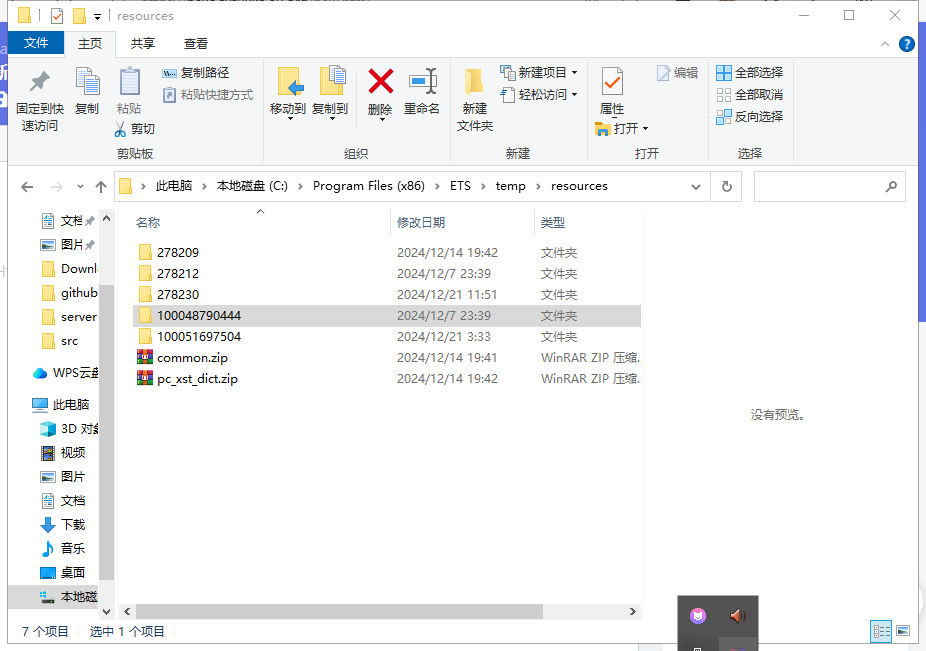Click the 重命名 rename icon
The image size is (926, 651).
[422, 81]
